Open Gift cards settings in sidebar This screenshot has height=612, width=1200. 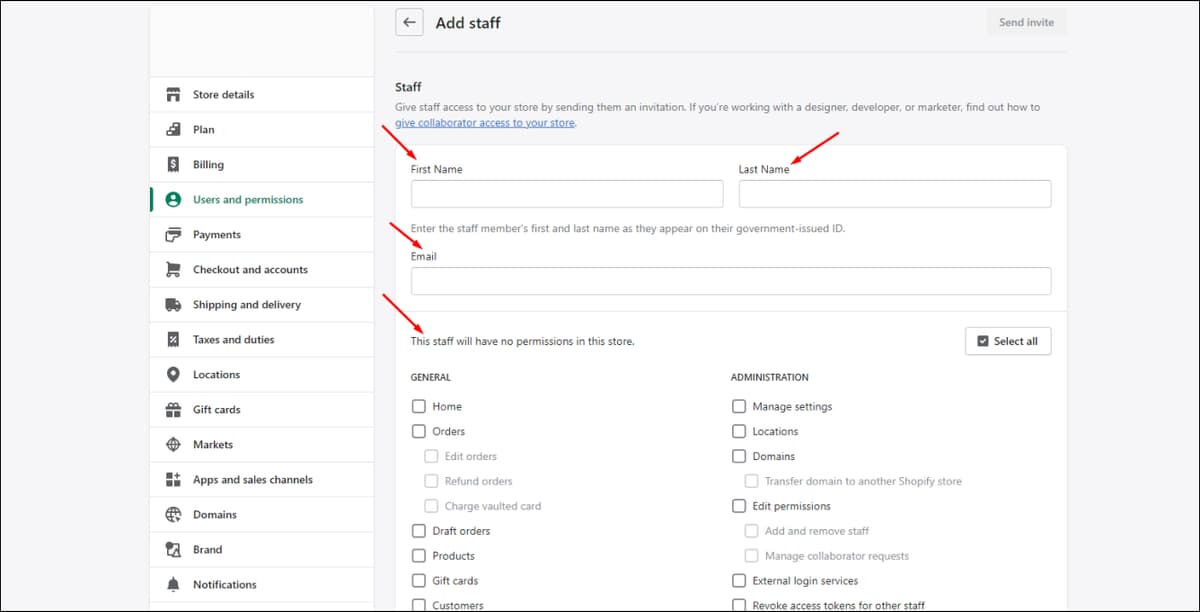(261, 410)
